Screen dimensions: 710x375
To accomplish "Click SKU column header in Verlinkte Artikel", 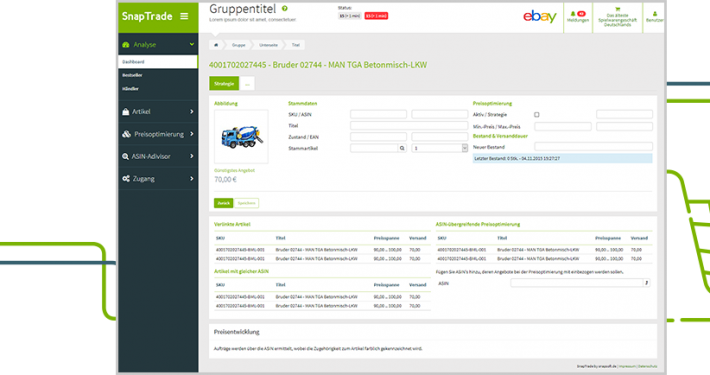I will click(220, 238).
